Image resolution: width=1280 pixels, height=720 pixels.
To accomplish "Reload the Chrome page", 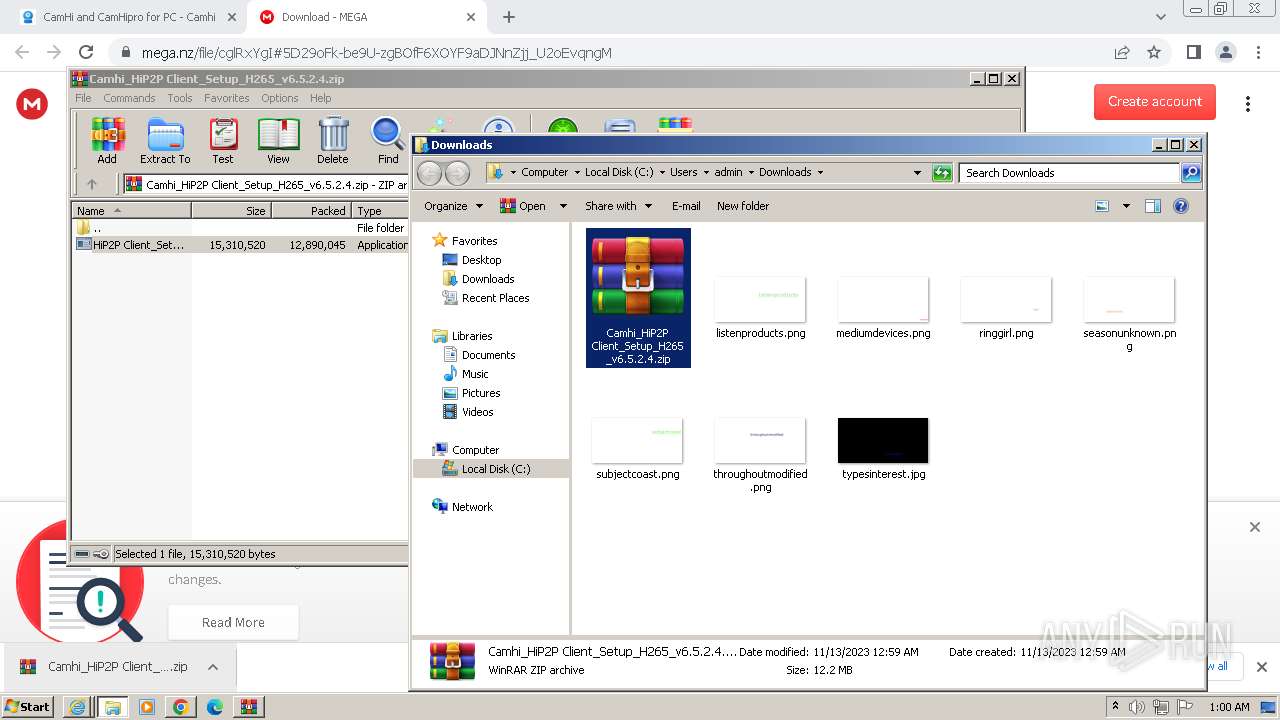I will point(86,52).
